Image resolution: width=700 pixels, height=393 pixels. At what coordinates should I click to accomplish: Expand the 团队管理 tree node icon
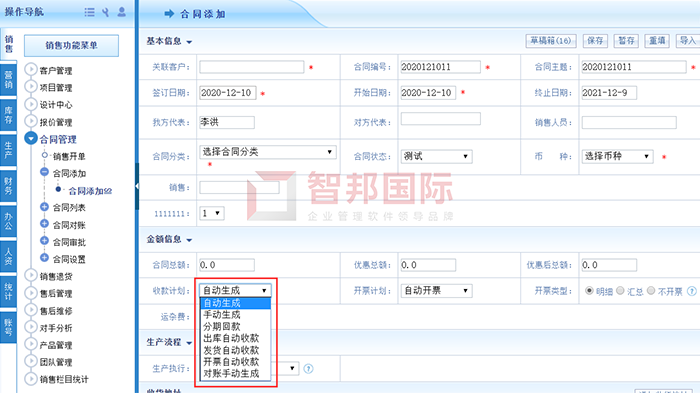point(31,361)
